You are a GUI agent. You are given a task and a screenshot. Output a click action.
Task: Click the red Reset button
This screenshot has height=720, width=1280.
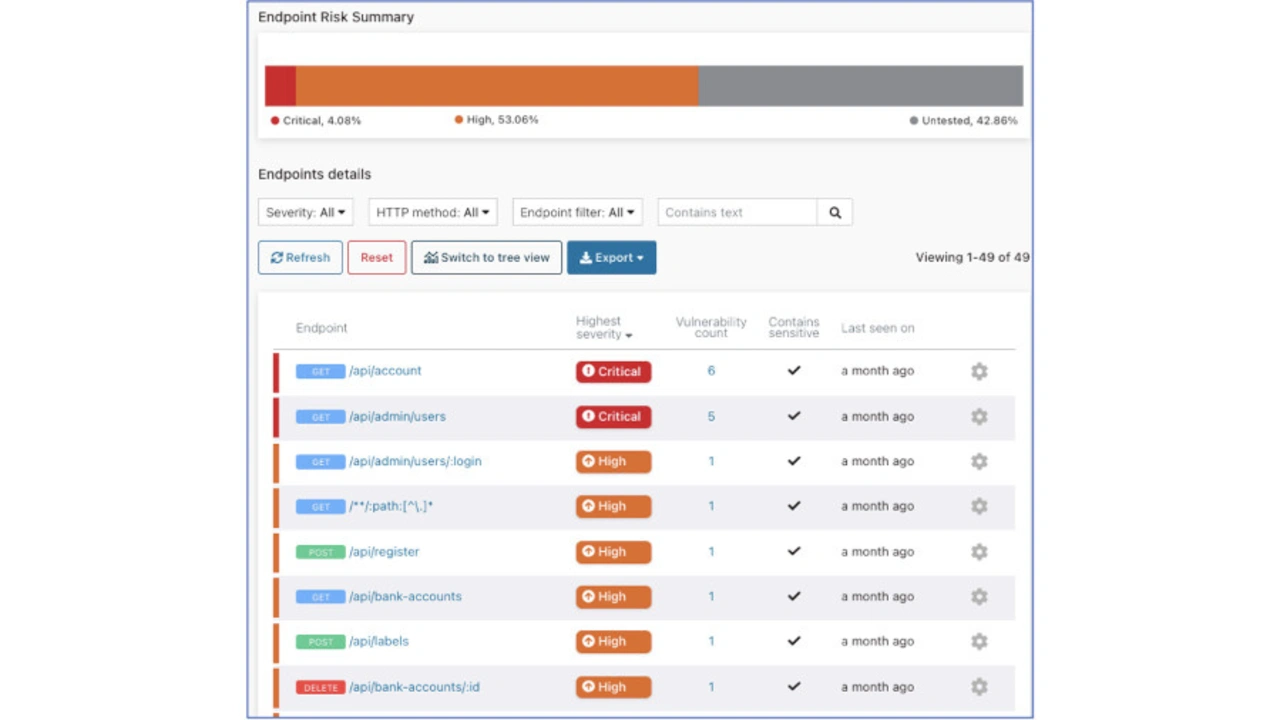[x=376, y=258]
